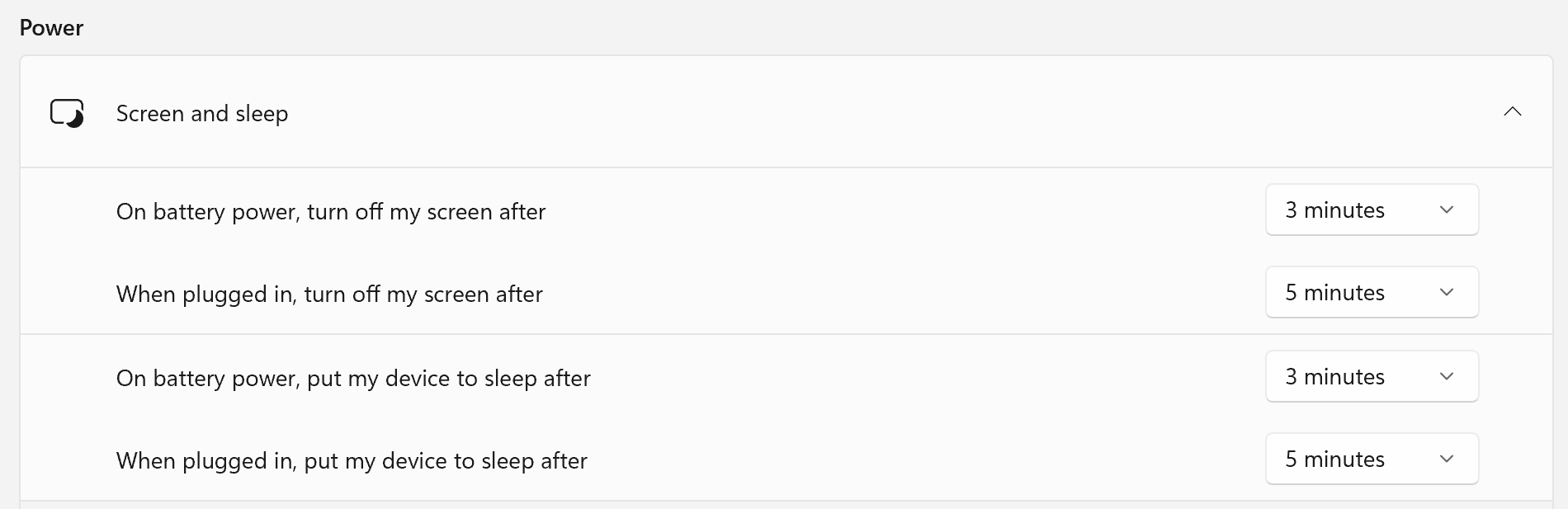Open plugged-in screen turn-off time dropdown

(1371, 293)
